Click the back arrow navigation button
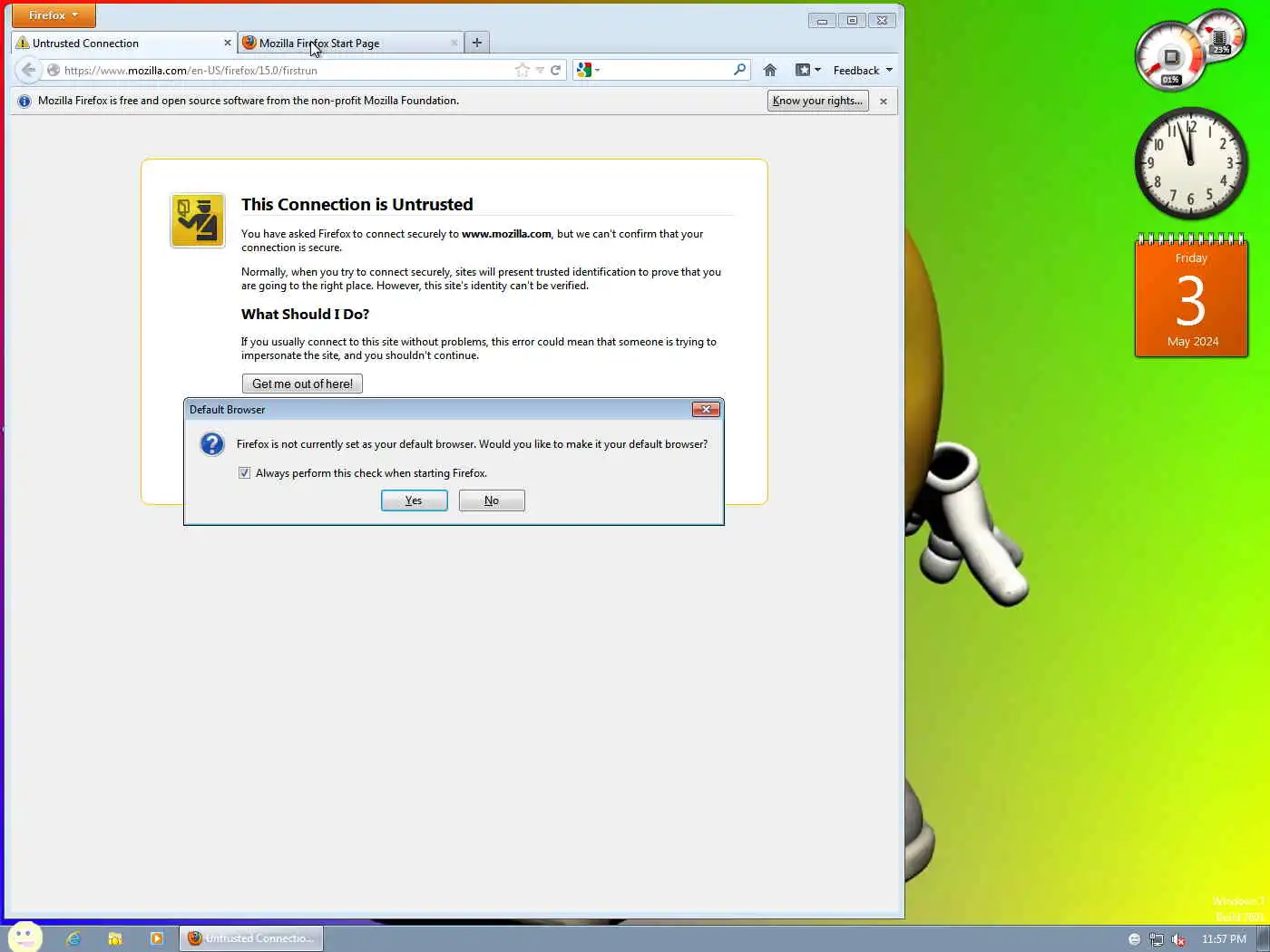1270x952 pixels. [x=28, y=70]
